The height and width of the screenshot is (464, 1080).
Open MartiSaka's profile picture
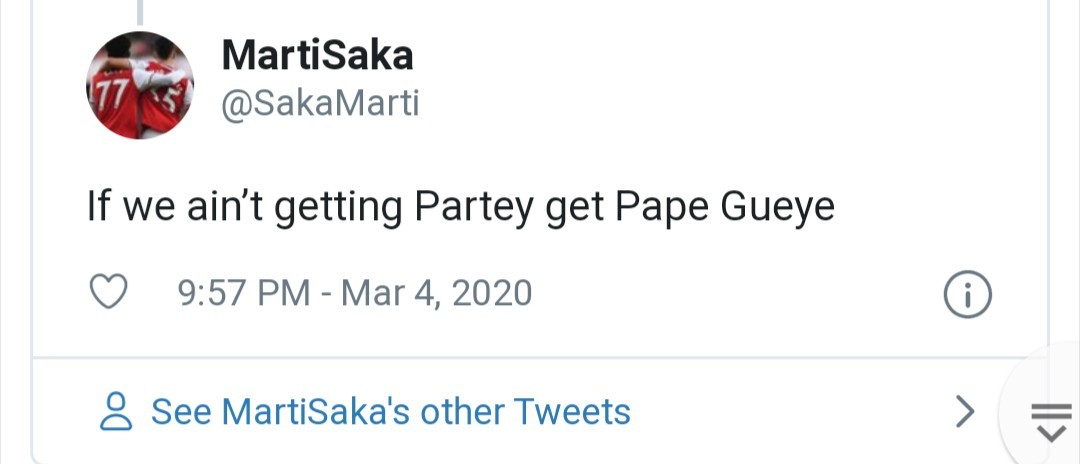[139, 85]
